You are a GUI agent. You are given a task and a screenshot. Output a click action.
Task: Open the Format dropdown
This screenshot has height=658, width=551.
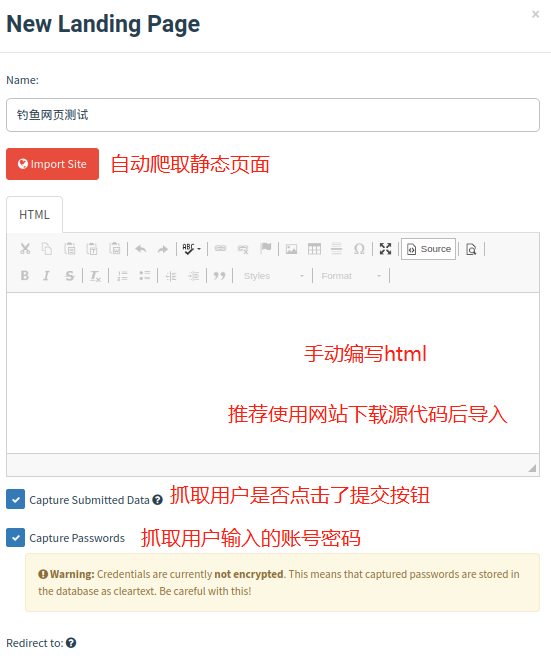click(x=351, y=276)
